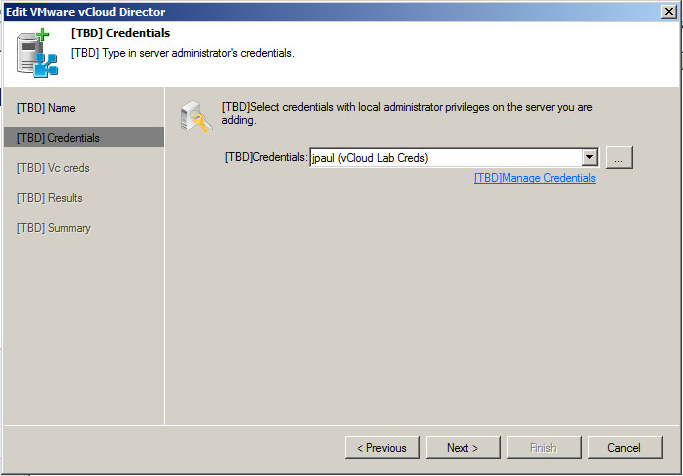Viewport: 683px width, 476px height.
Task: Go to the [TBD] Vc creds step
Action: pyautogui.click(x=53, y=168)
